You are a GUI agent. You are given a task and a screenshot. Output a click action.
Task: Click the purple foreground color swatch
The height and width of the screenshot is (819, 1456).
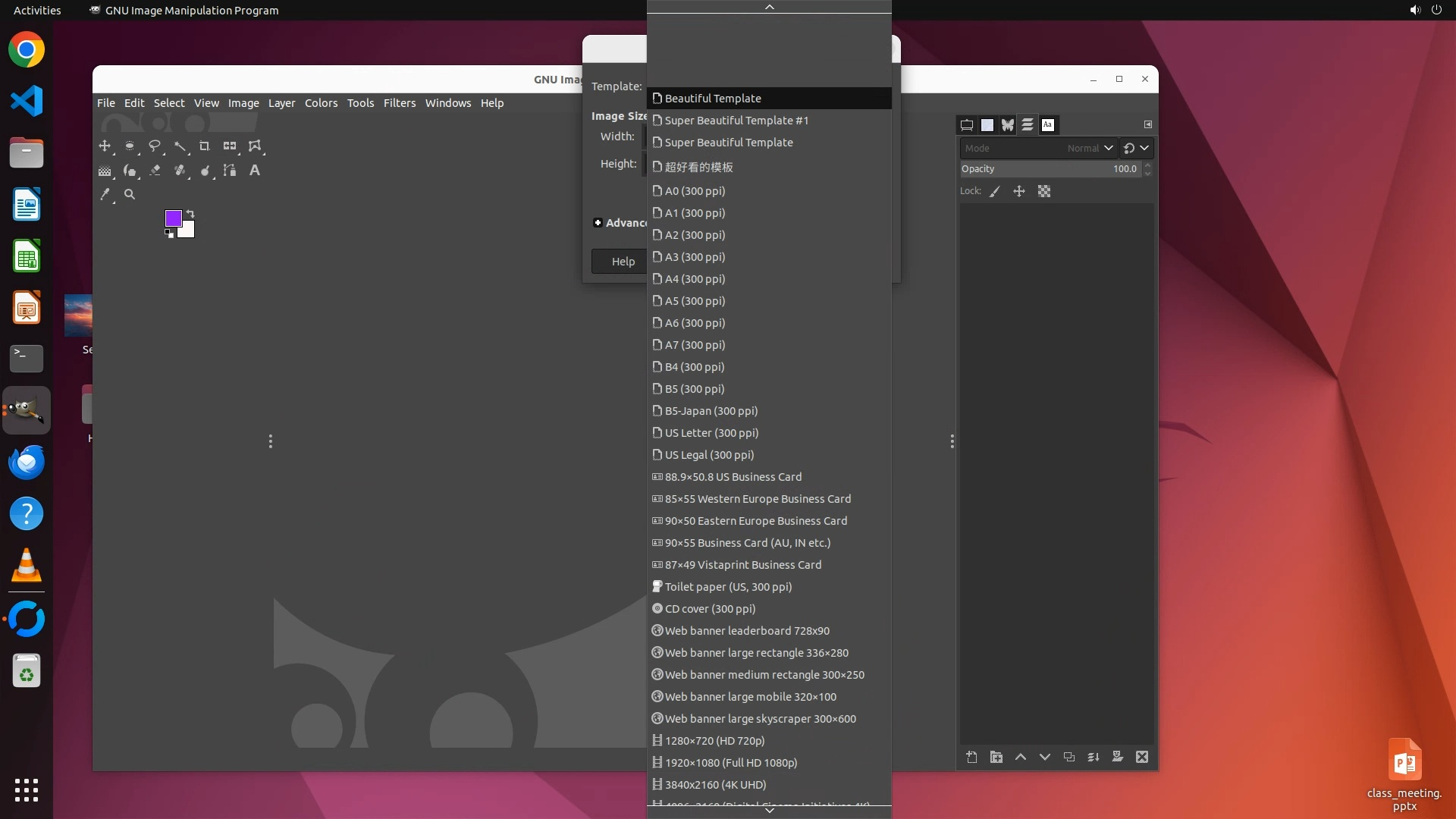click(172, 218)
